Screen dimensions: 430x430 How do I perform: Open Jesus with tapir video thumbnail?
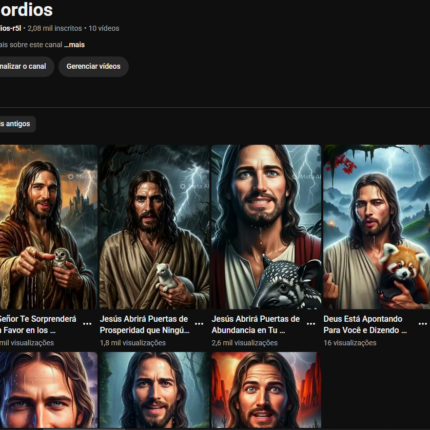pos(266,227)
